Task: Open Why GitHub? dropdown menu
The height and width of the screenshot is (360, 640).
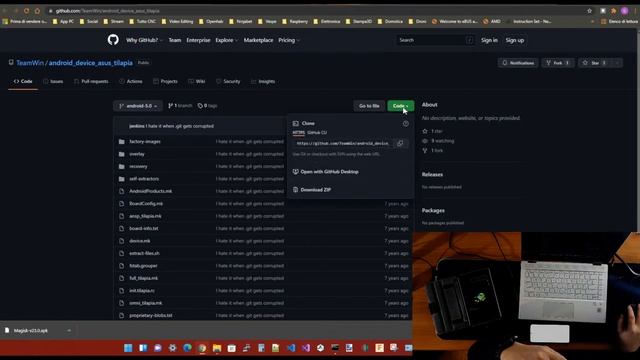Action: click(144, 40)
